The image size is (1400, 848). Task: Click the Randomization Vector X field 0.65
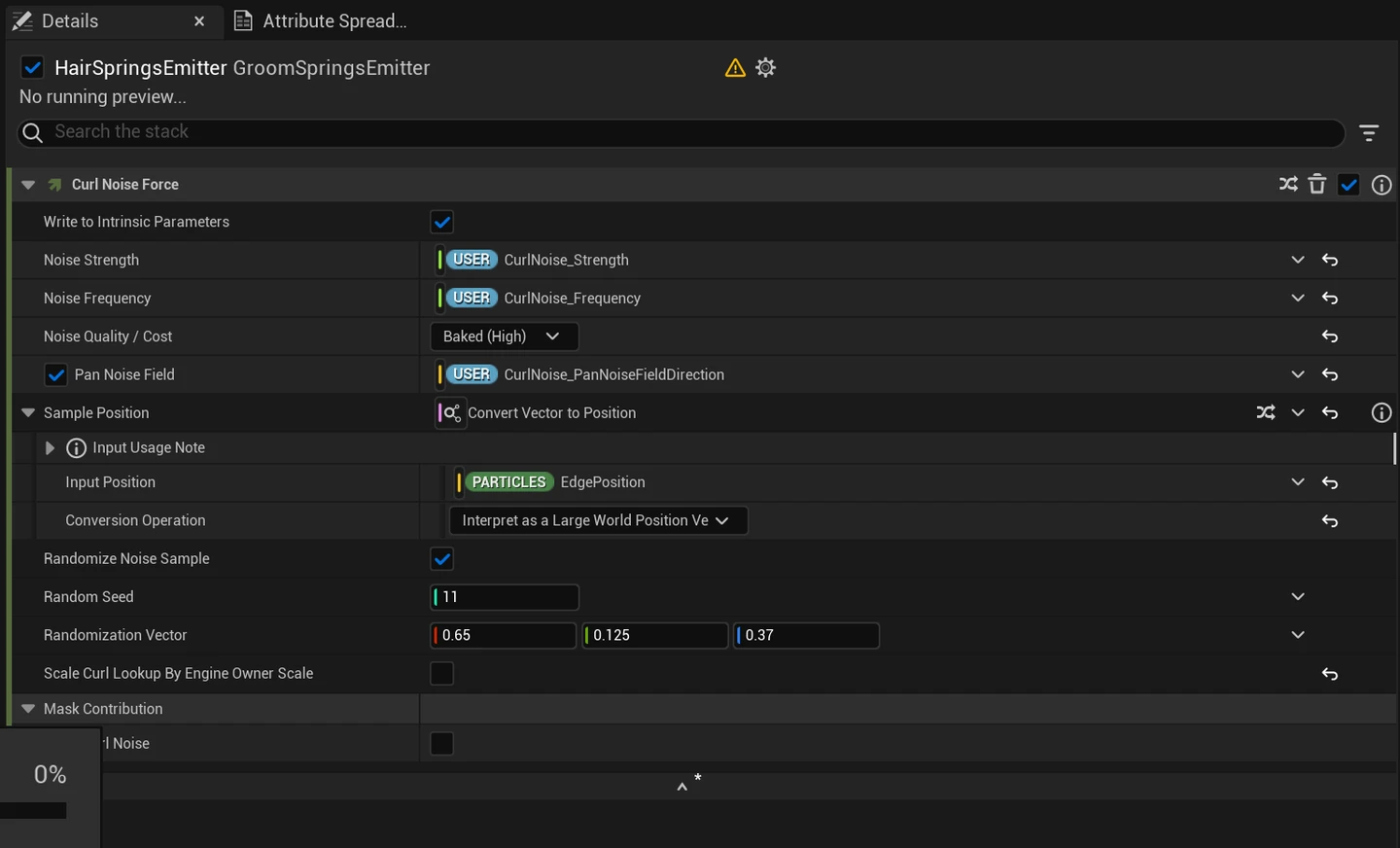tap(504, 635)
